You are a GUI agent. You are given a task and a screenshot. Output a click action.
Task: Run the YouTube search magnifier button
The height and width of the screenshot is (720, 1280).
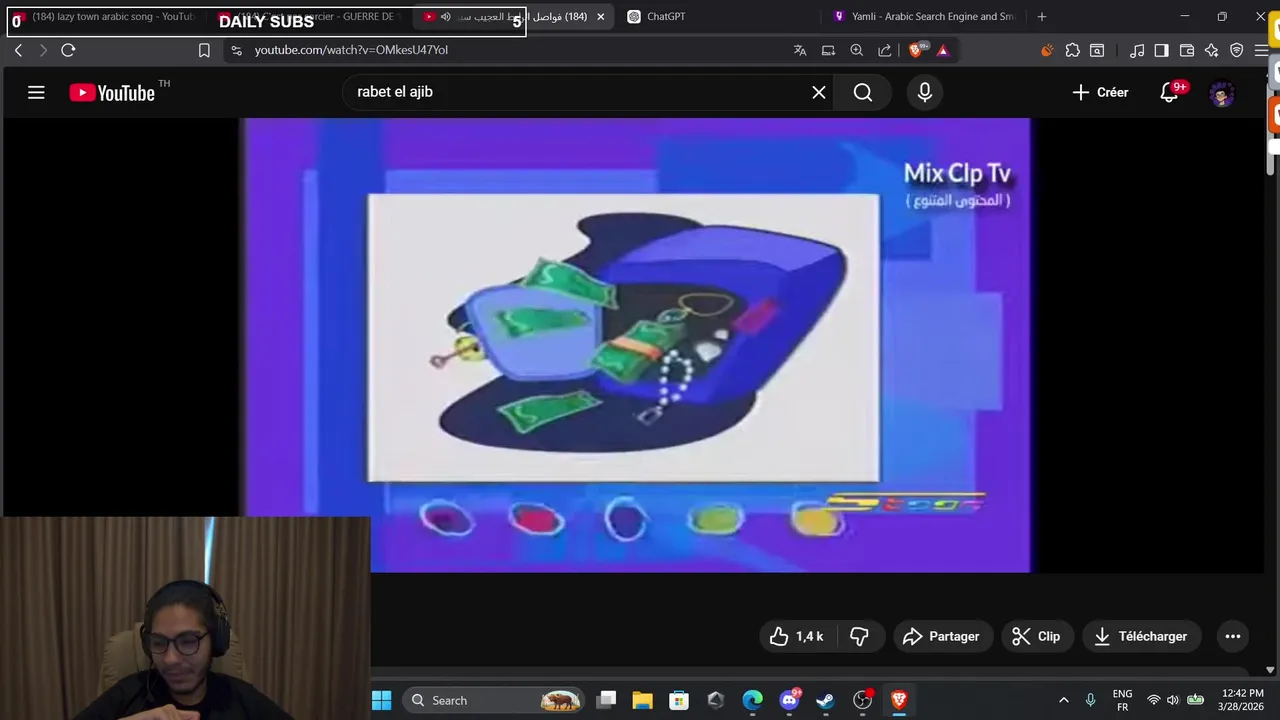(x=863, y=92)
